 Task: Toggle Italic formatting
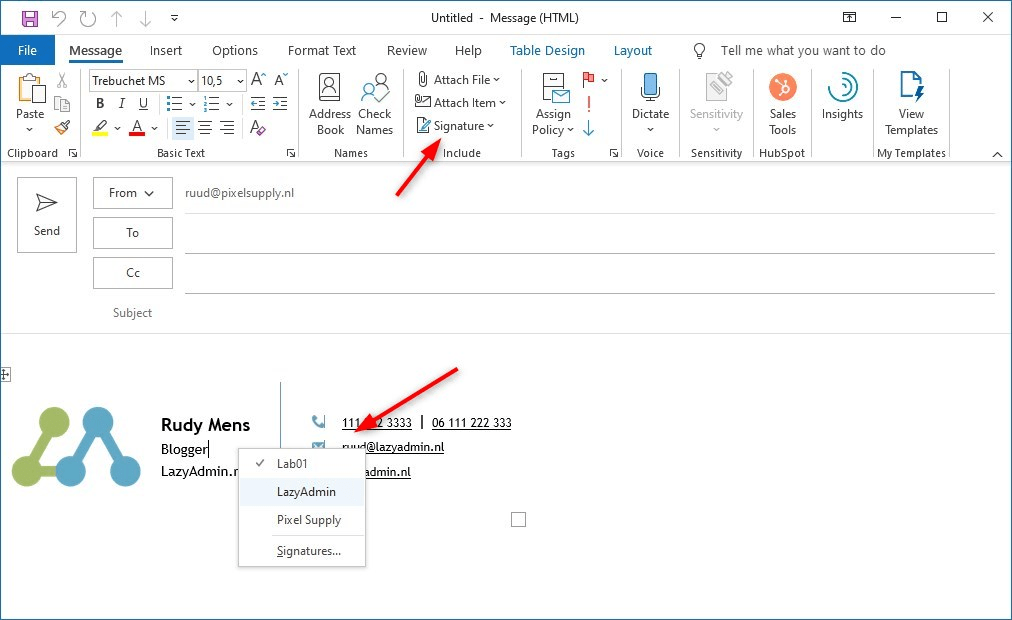122,104
